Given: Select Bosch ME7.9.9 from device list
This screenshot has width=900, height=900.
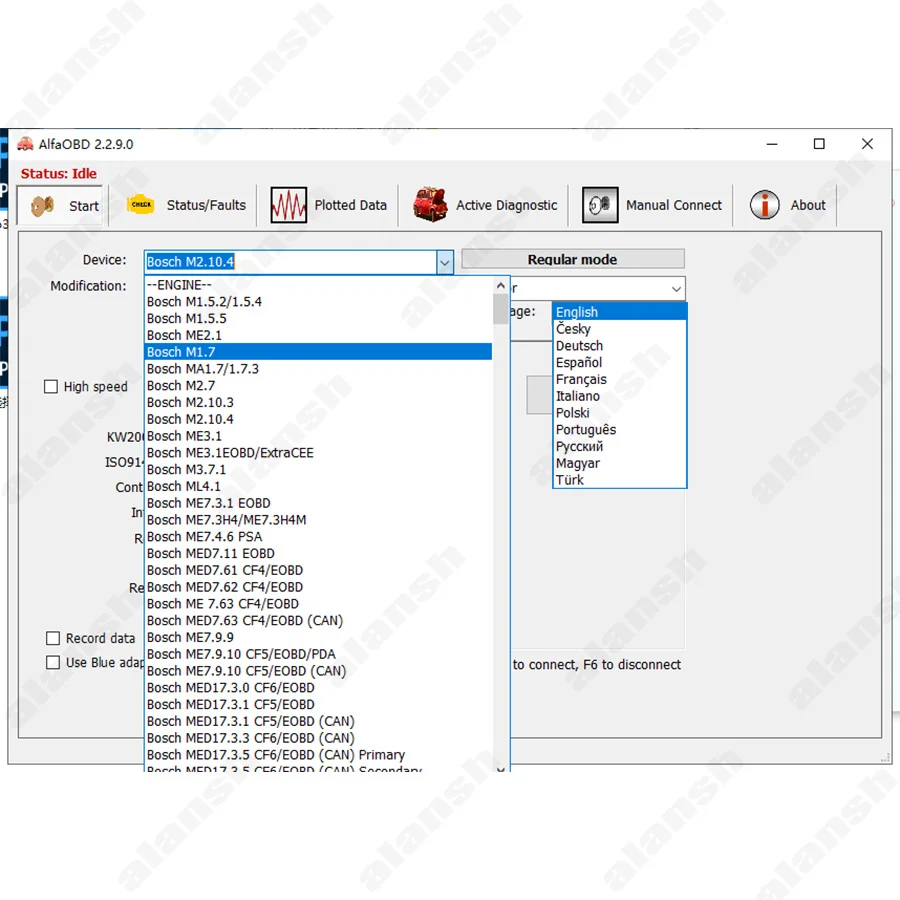Looking at the screenshot, I should pyautogui.click(x=190, y=637).
